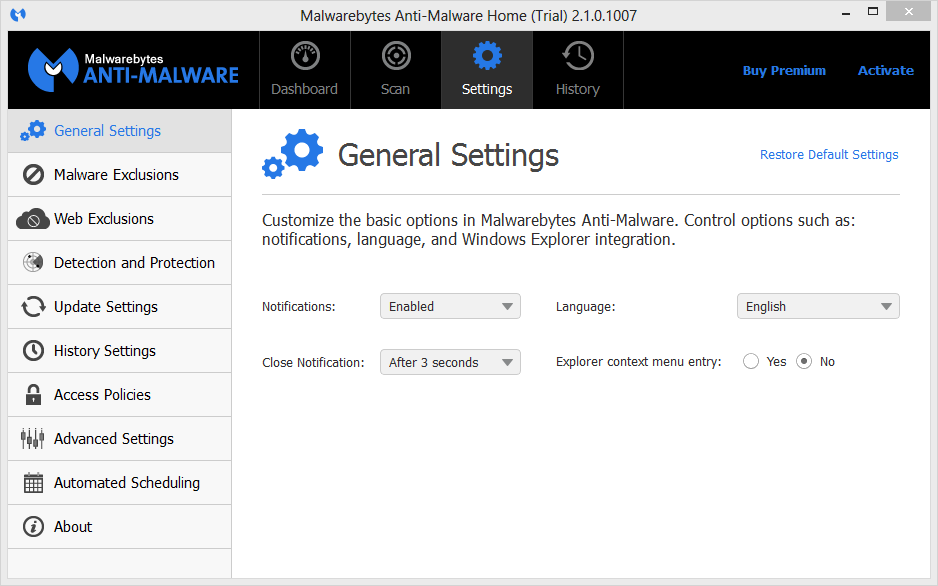Click the "Customize the basic options" description text

[559, 230]
